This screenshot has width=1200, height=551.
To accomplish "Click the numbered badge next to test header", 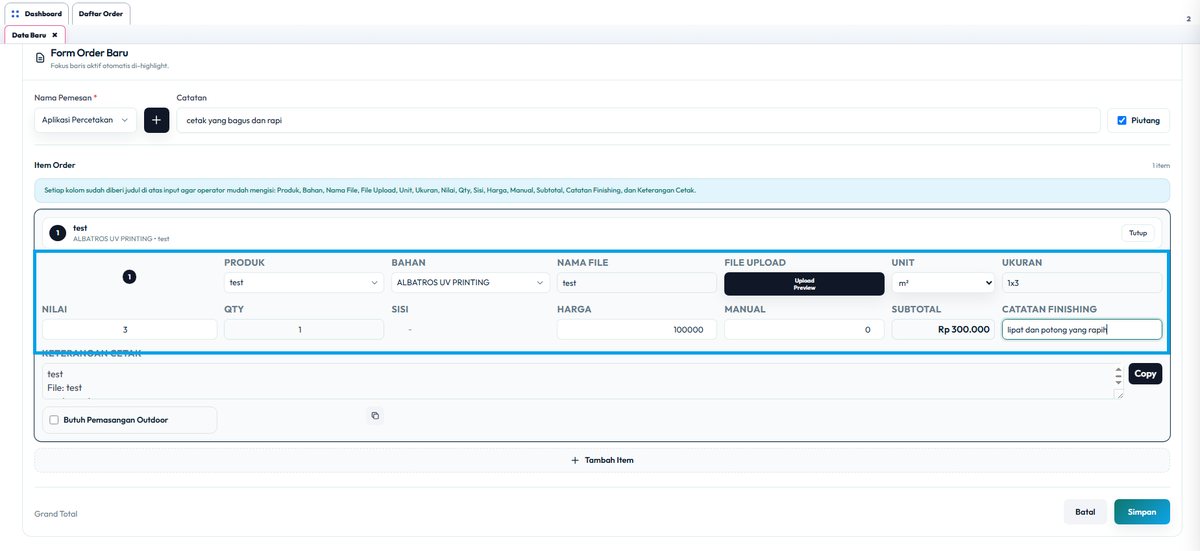I will [58, 233].
